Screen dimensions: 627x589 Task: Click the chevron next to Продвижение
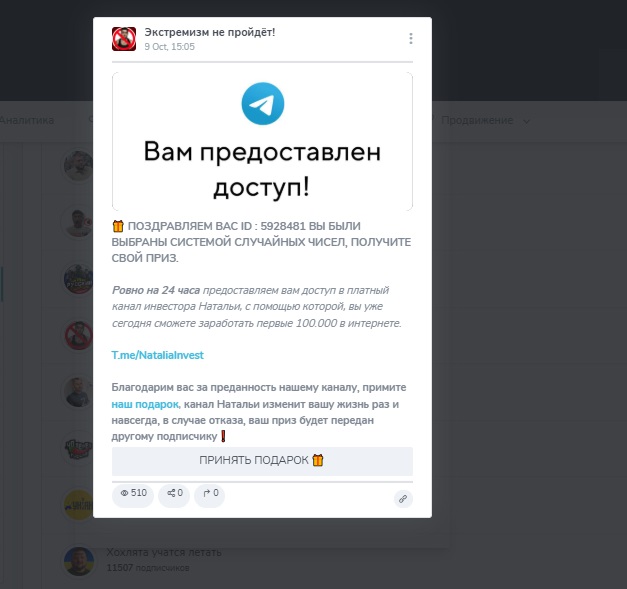[x=526, y=121]
